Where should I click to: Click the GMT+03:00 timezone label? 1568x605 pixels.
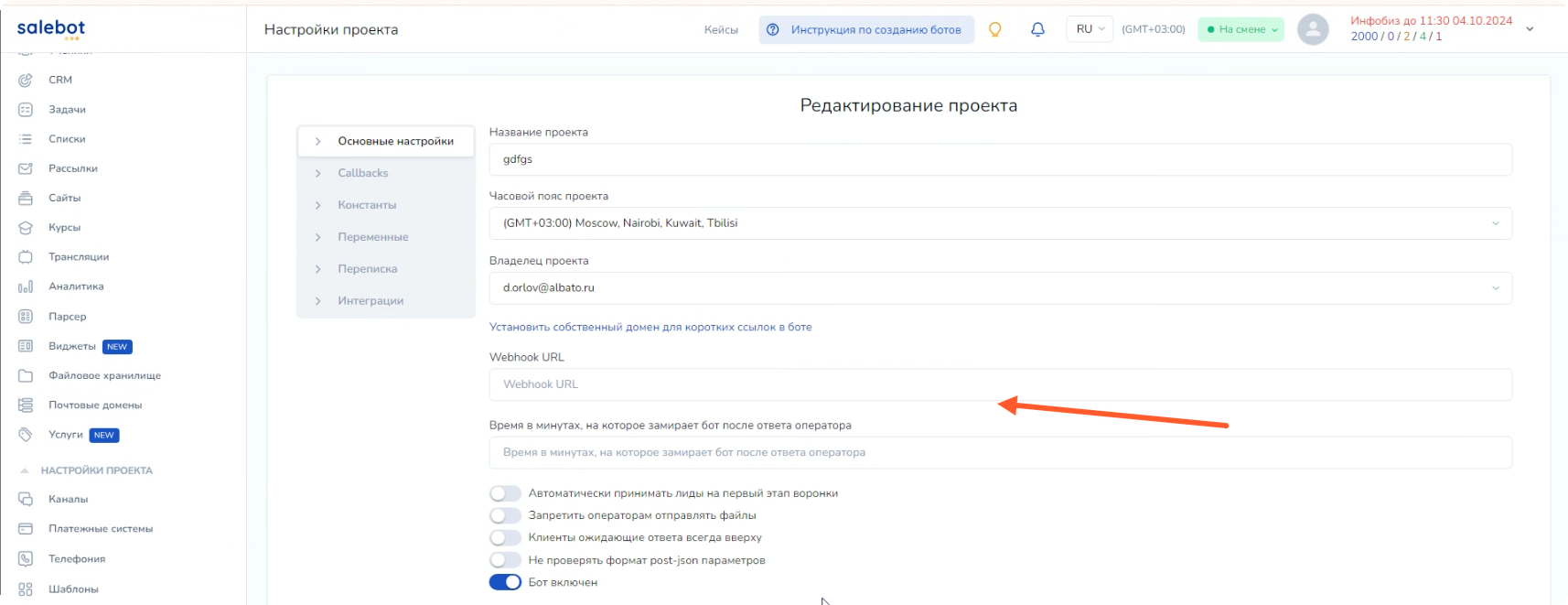(x=1154, y=29)
